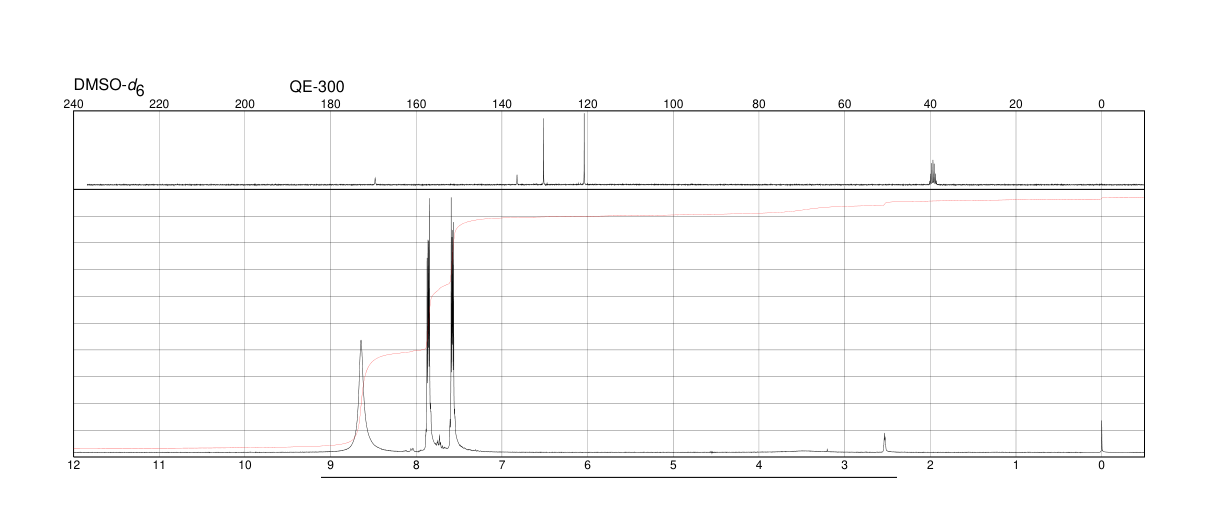Click the 240 tick on carbon axis

(73, 104)
